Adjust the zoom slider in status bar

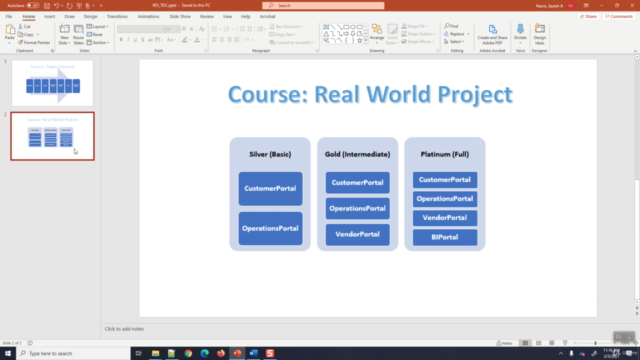(x=595, y=343)
